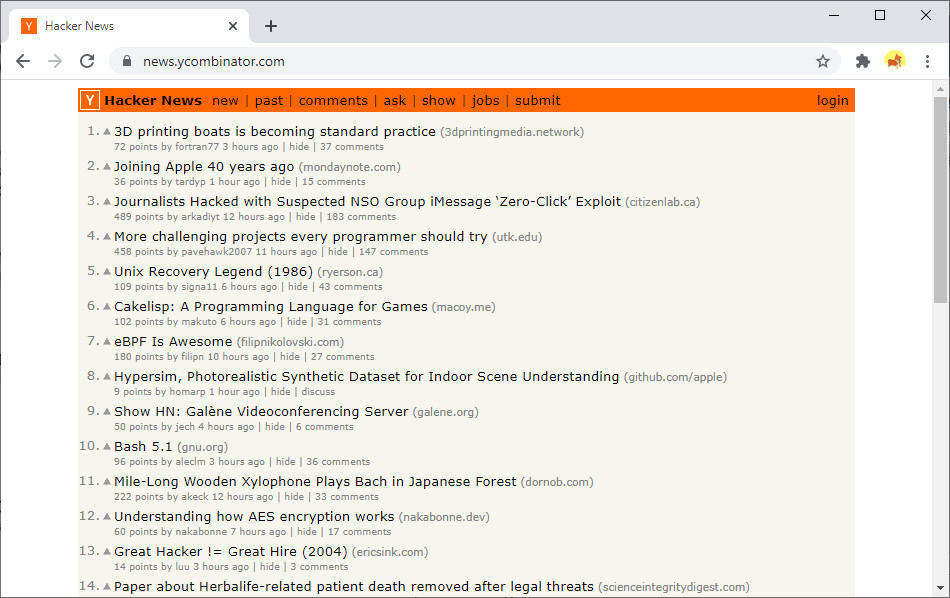Click the github.com/apple domain link
Image resolution: width=950 pixels, height=598 pixels.
pos(676,377)
